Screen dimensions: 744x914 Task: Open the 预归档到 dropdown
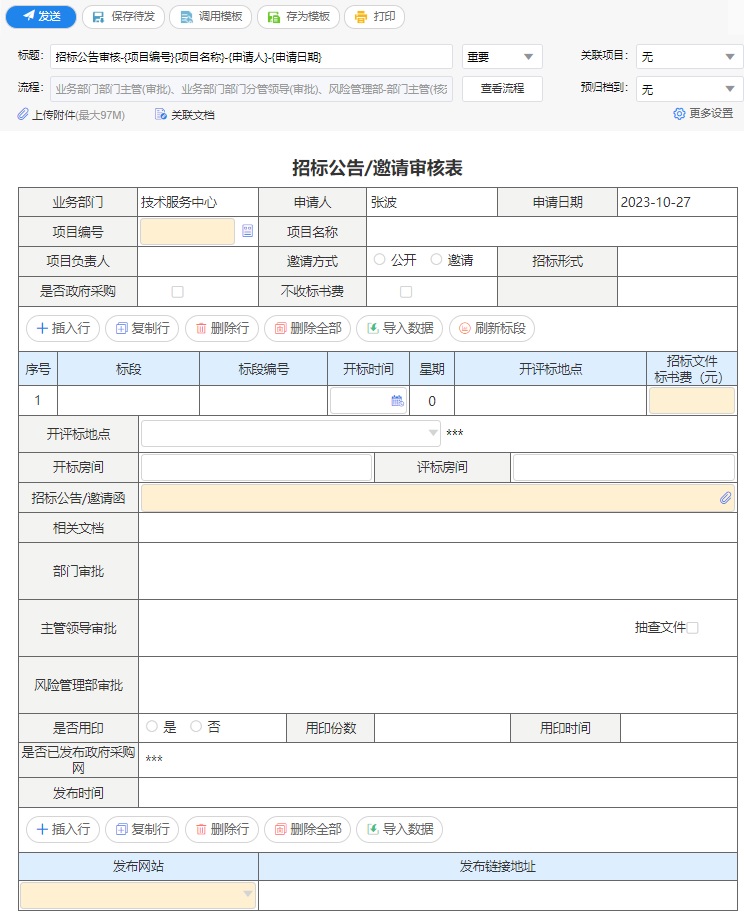(689, 89)
